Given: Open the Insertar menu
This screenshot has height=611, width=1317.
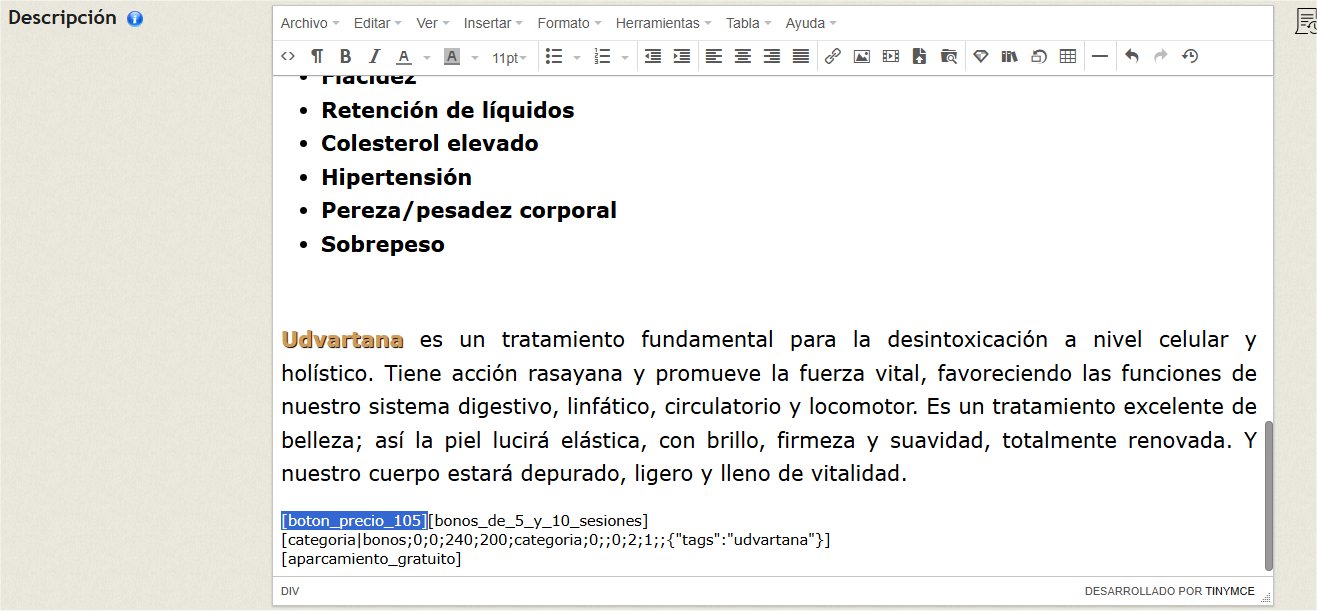Looking at the screenshot, I should [494, 23].
